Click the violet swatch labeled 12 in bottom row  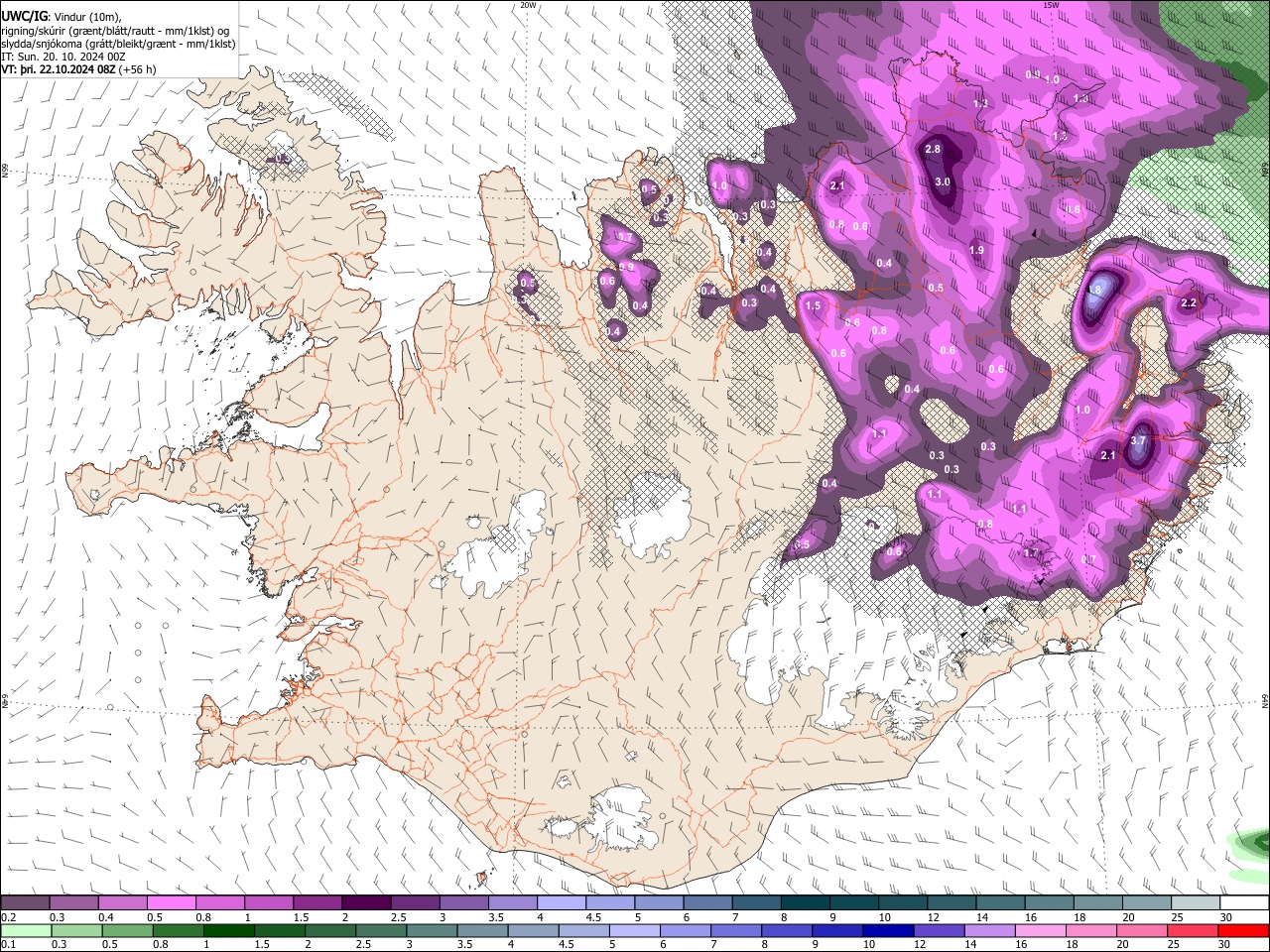[x=938, y=930]
